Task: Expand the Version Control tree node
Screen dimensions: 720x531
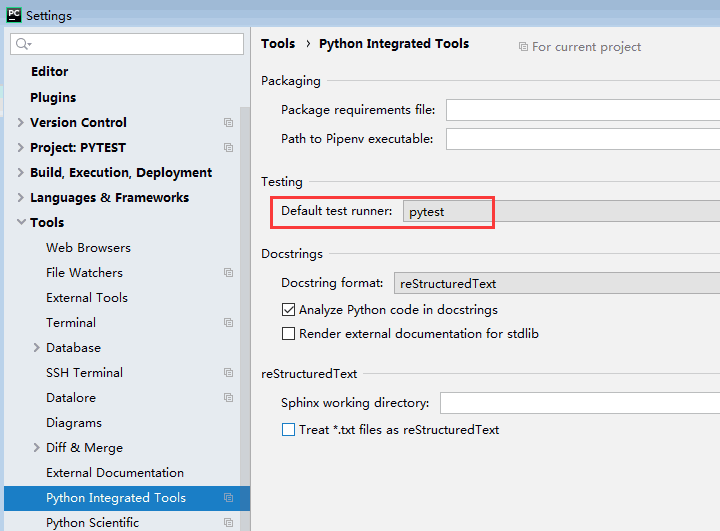Action: click(x=20, y=122)
